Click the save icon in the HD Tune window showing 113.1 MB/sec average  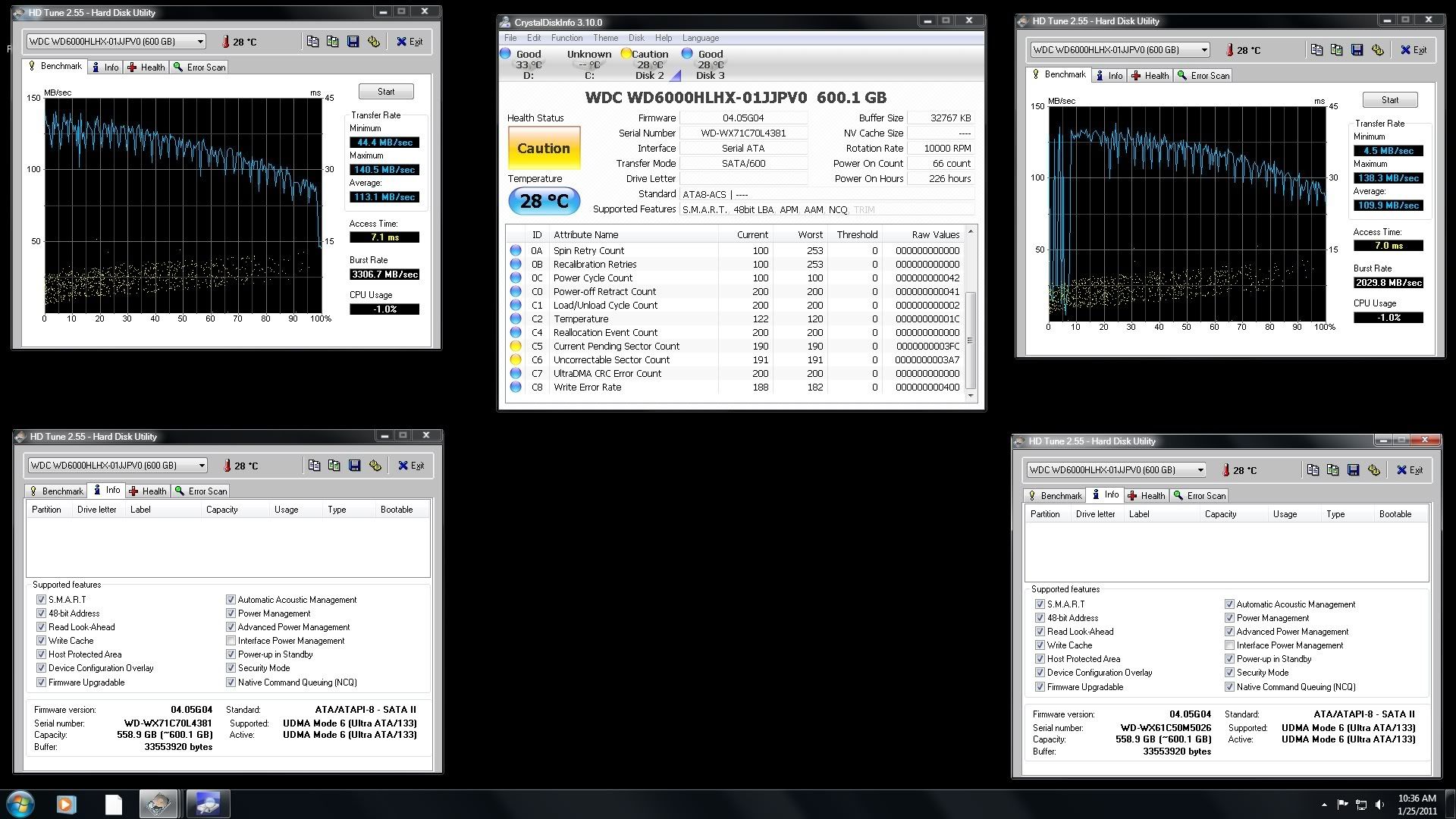pos(353,42)
